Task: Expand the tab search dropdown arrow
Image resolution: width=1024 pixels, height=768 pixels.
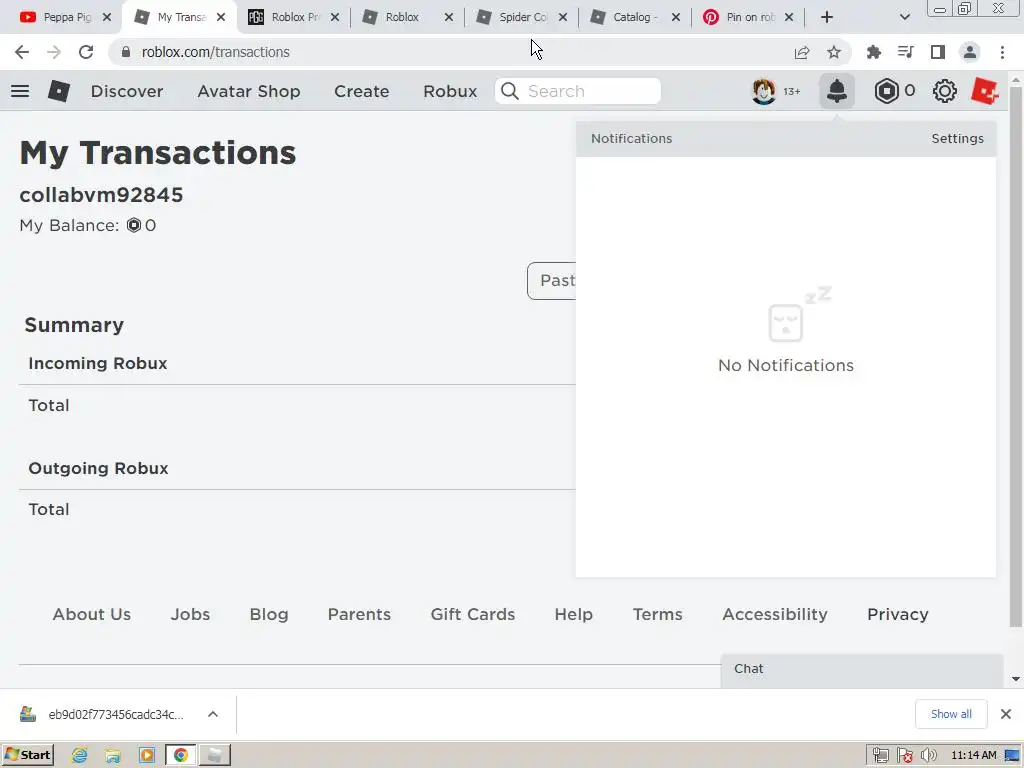Action: point(904,17)
